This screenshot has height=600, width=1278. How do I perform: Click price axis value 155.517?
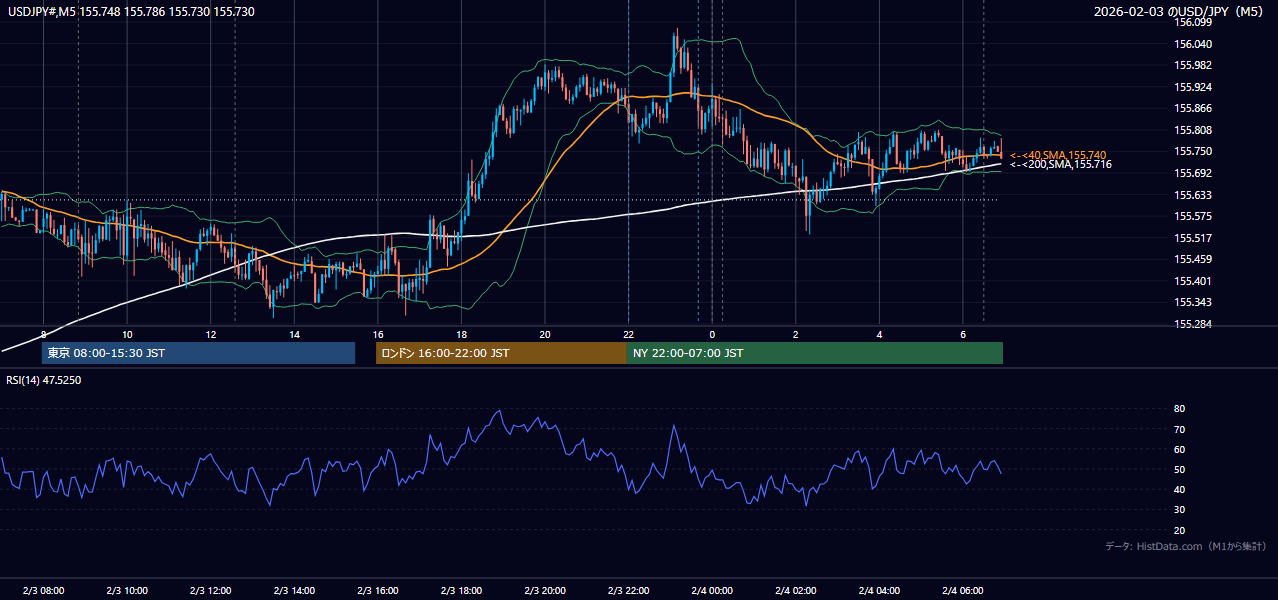click(1193, 238)
